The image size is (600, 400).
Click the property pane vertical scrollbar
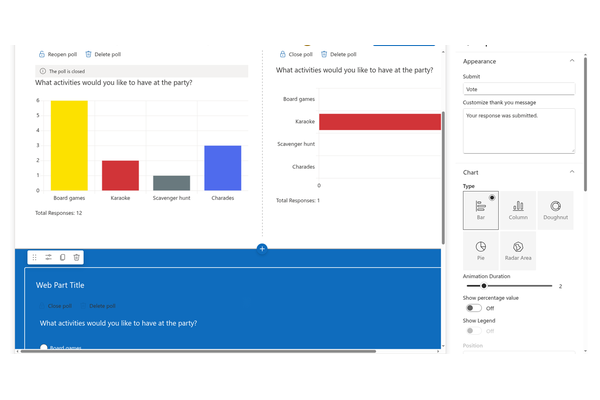tap(585, 123)
